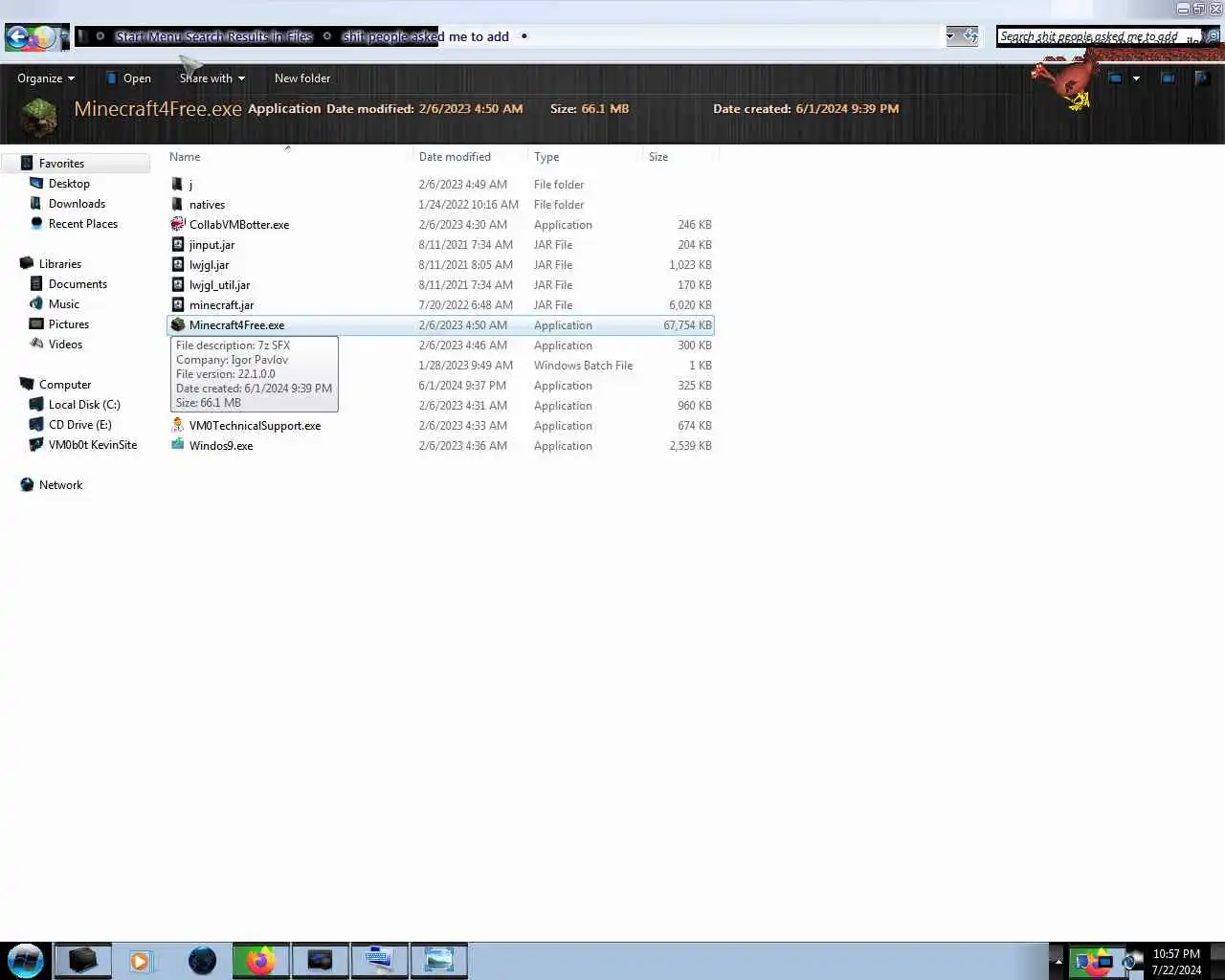
Task: Click the volume tray icon
Action: 1130,962
